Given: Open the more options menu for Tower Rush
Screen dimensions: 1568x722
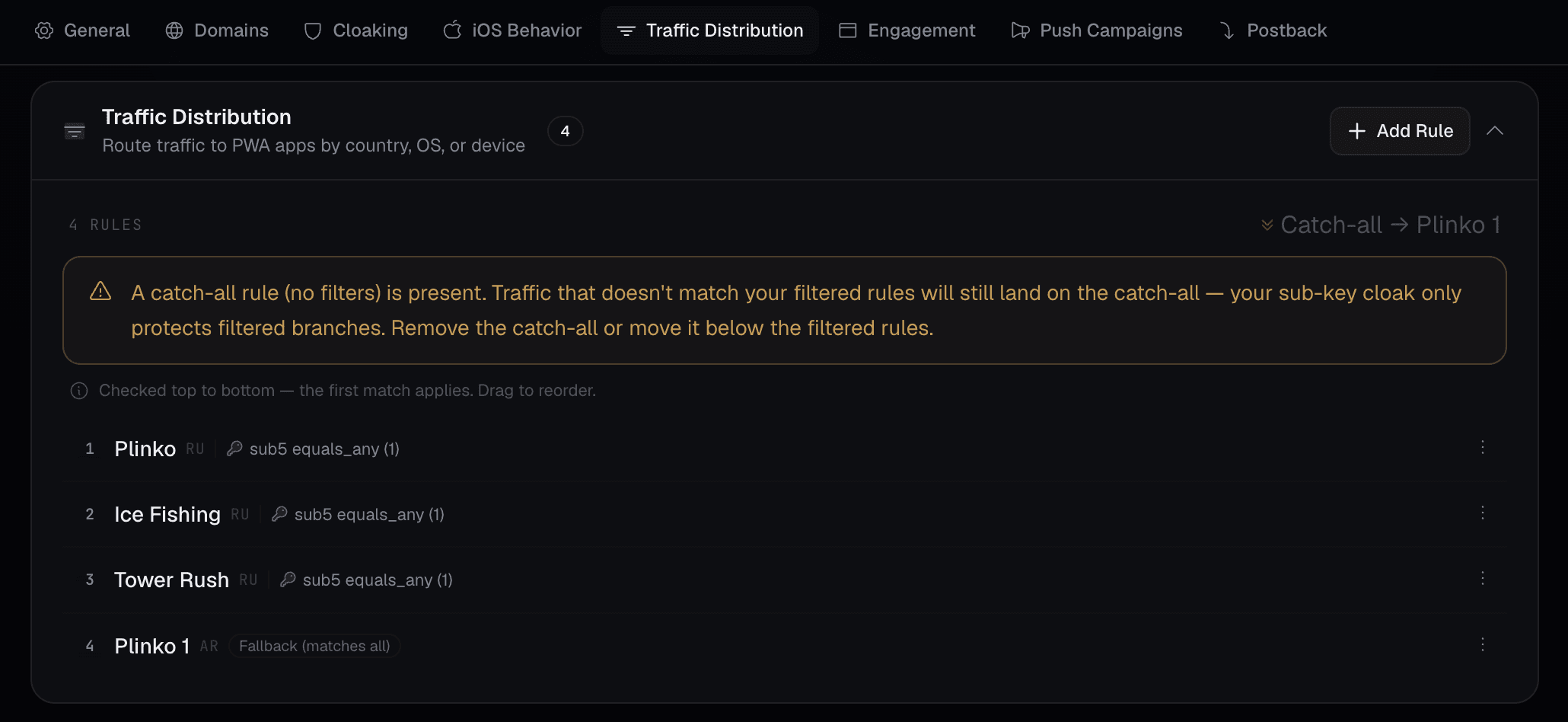Looking at the screenshot, I should (x=1483, y=579).
